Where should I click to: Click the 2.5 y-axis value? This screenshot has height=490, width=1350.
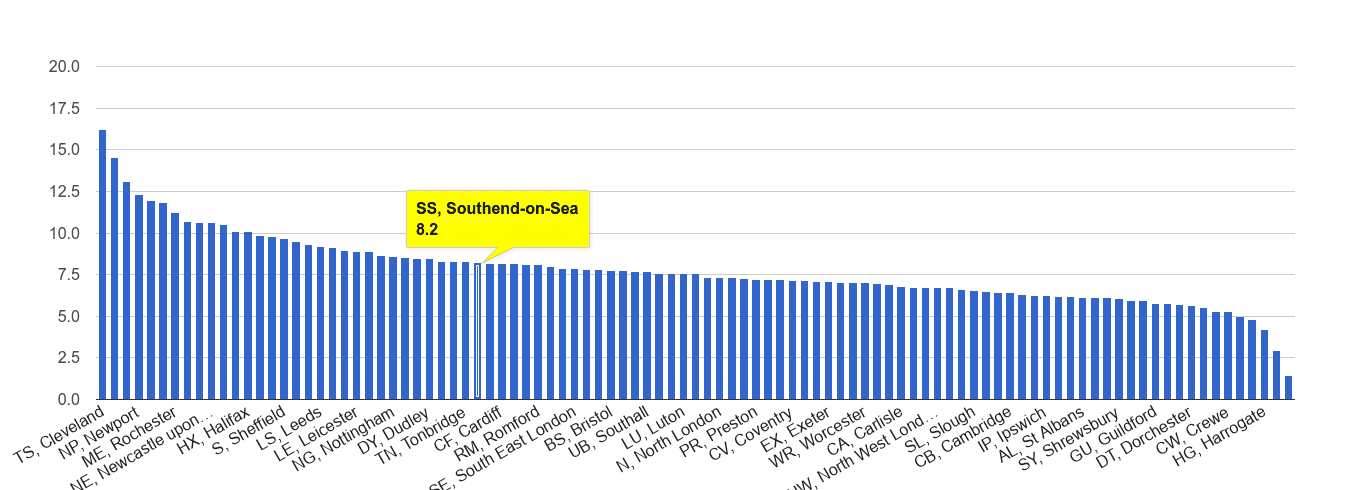point(68,358)
